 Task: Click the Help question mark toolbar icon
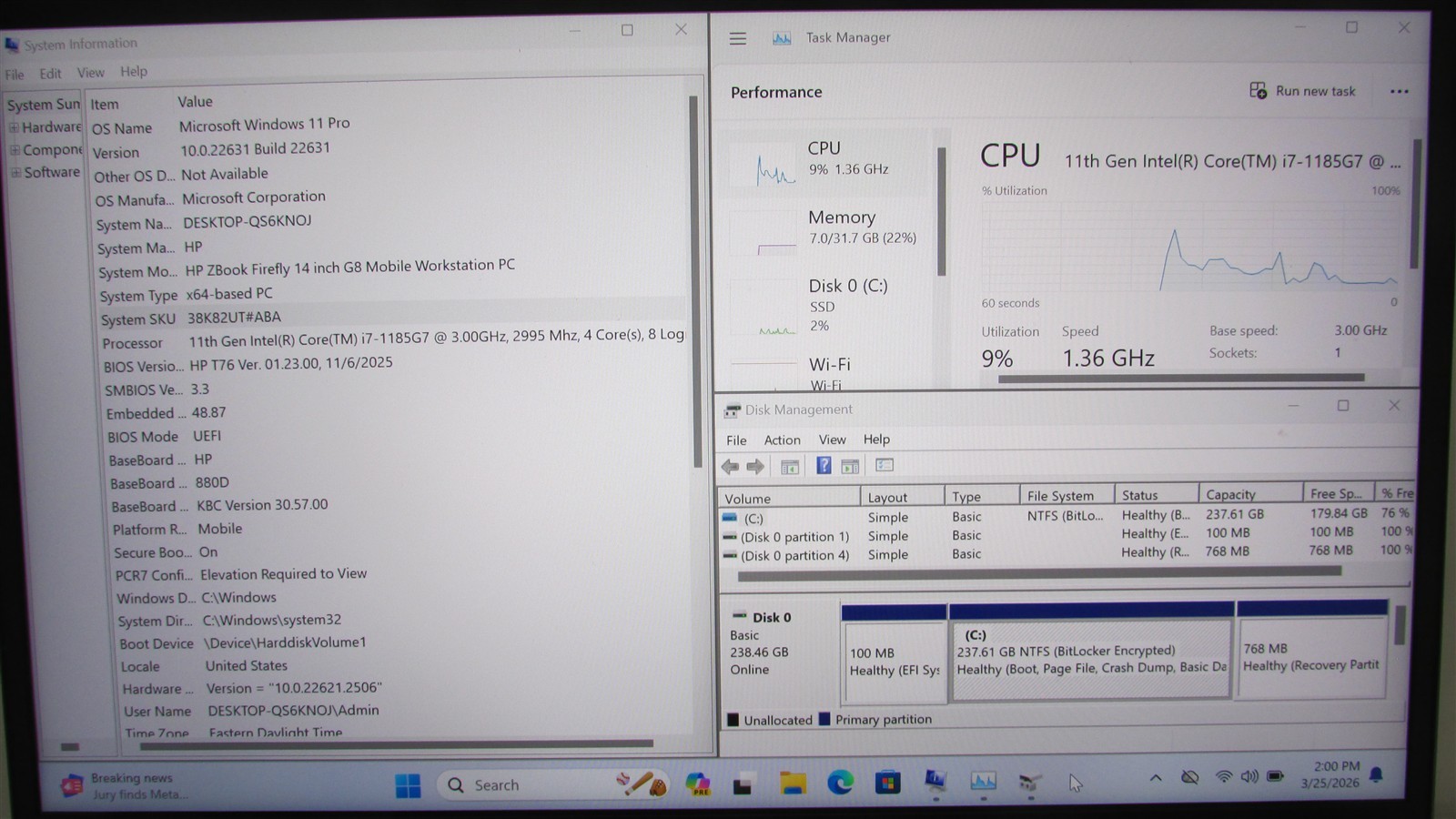(824, 466)
